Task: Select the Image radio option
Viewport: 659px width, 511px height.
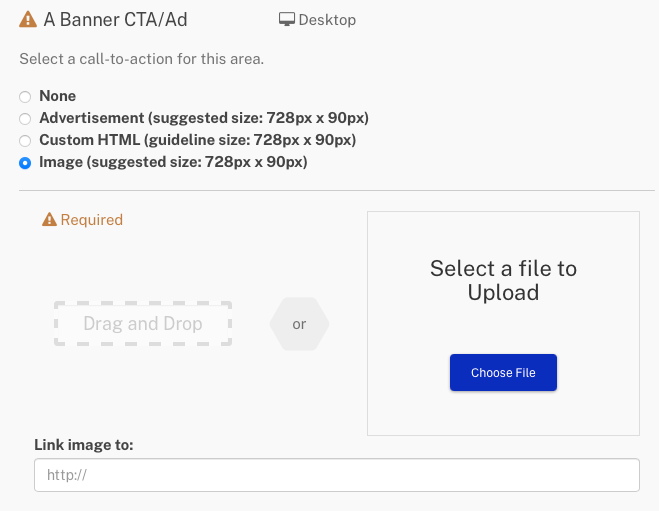Action: (x=25, y=163)
